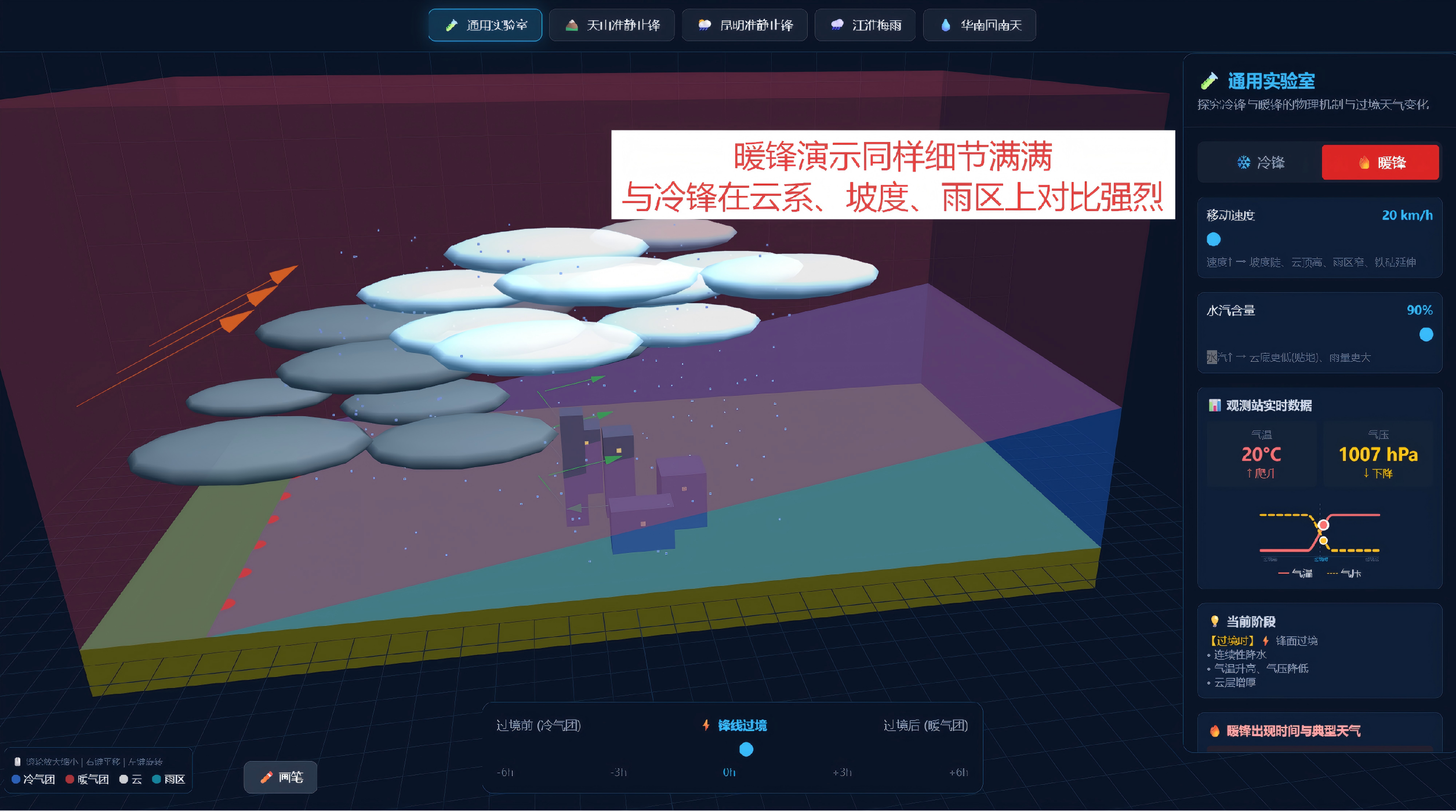
Task: Toggle the 雨区 legend item
Action: (169, 779)
